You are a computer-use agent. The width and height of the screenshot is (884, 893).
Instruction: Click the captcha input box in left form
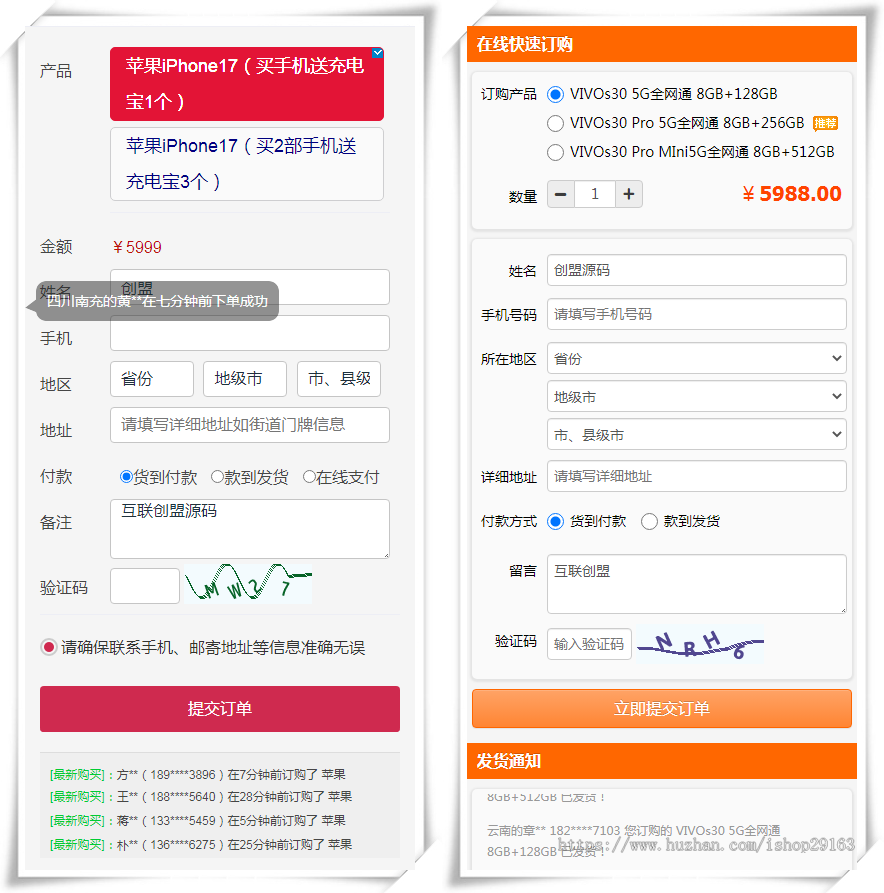point(145,586)
